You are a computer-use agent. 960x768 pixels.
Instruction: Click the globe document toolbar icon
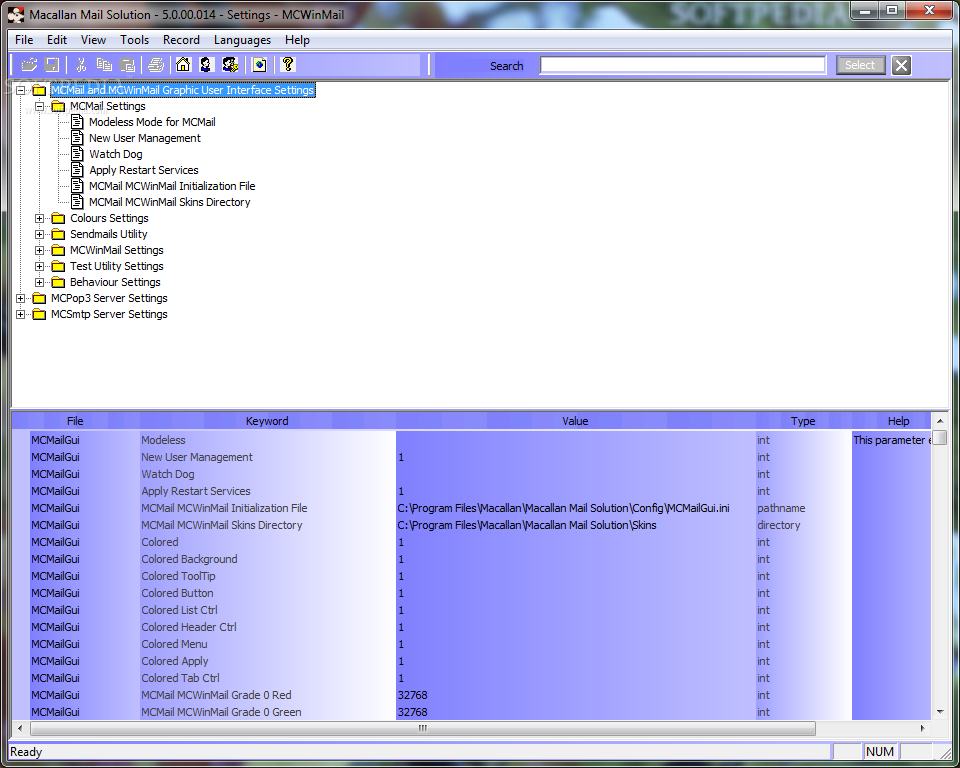(x=260, y=65)
